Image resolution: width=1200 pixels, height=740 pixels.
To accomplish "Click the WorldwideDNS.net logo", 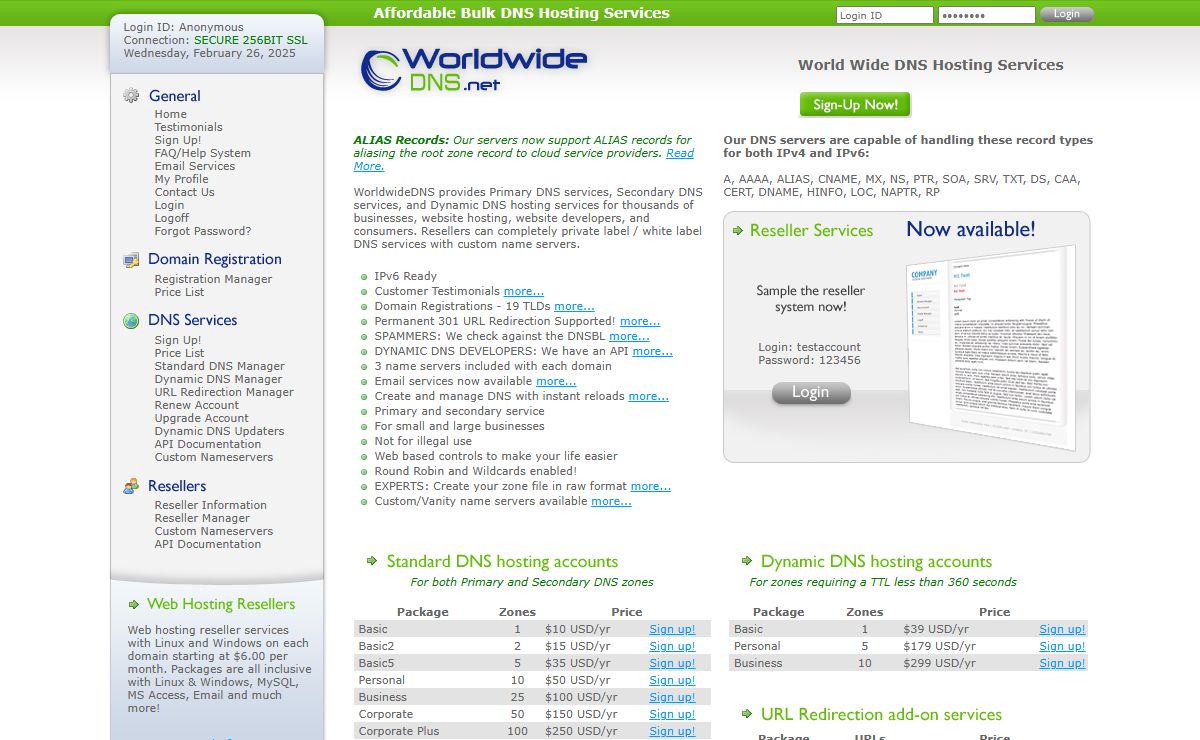I will (x=474, y=68).
